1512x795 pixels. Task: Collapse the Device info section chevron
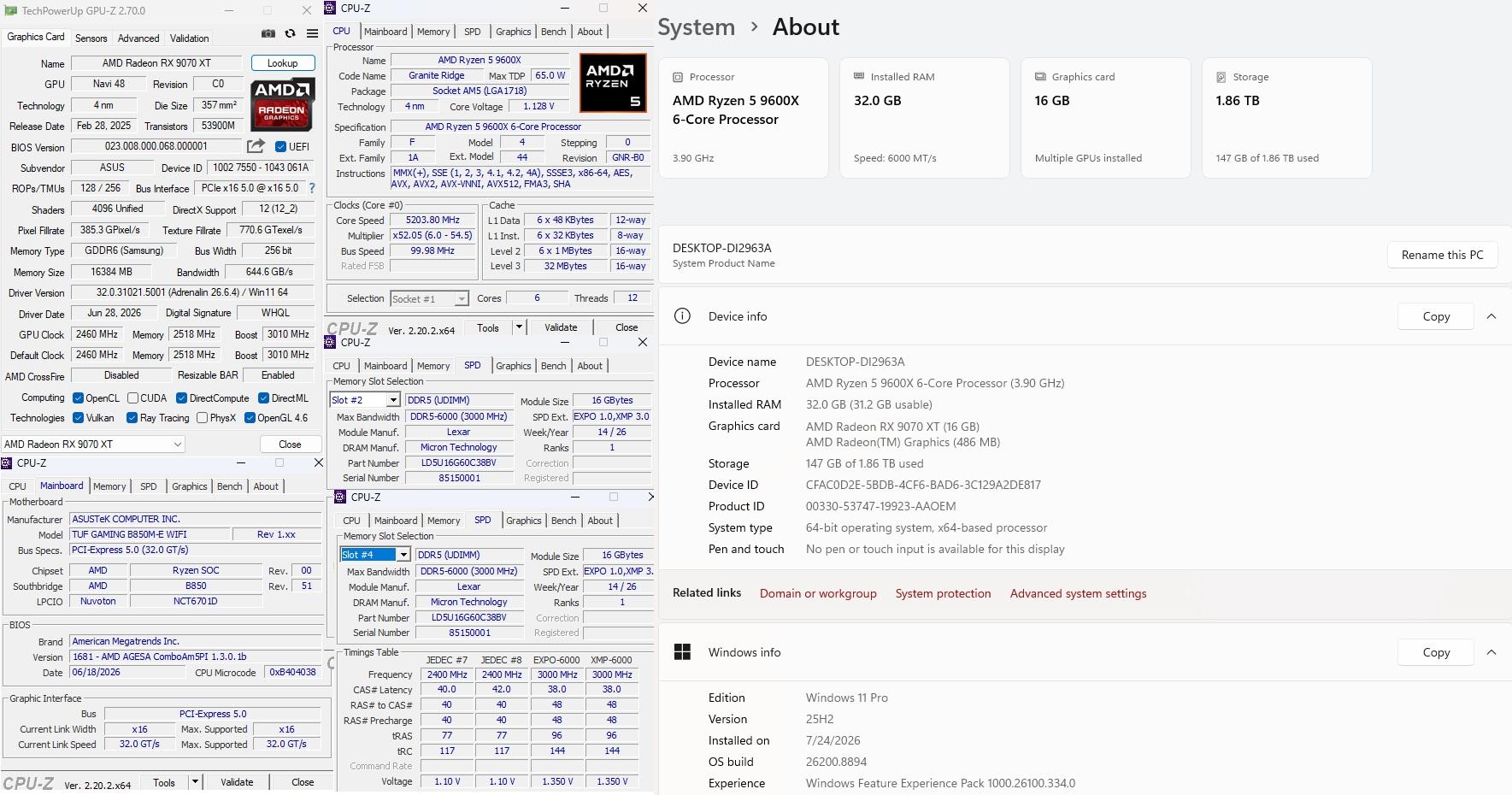click(1491, 316)
